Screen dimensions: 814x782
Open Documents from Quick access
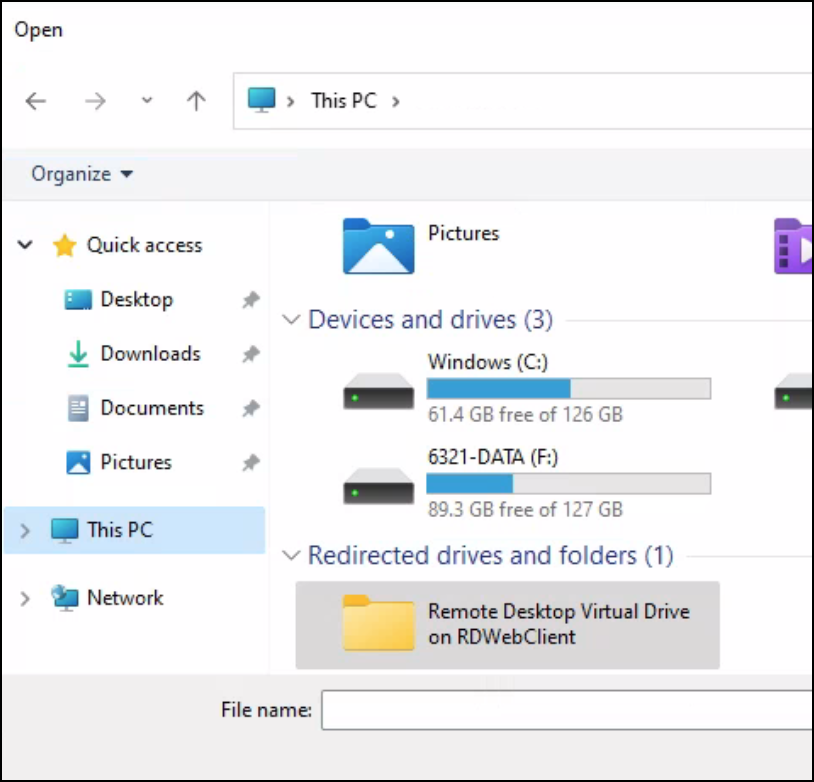tap(151, 408)
